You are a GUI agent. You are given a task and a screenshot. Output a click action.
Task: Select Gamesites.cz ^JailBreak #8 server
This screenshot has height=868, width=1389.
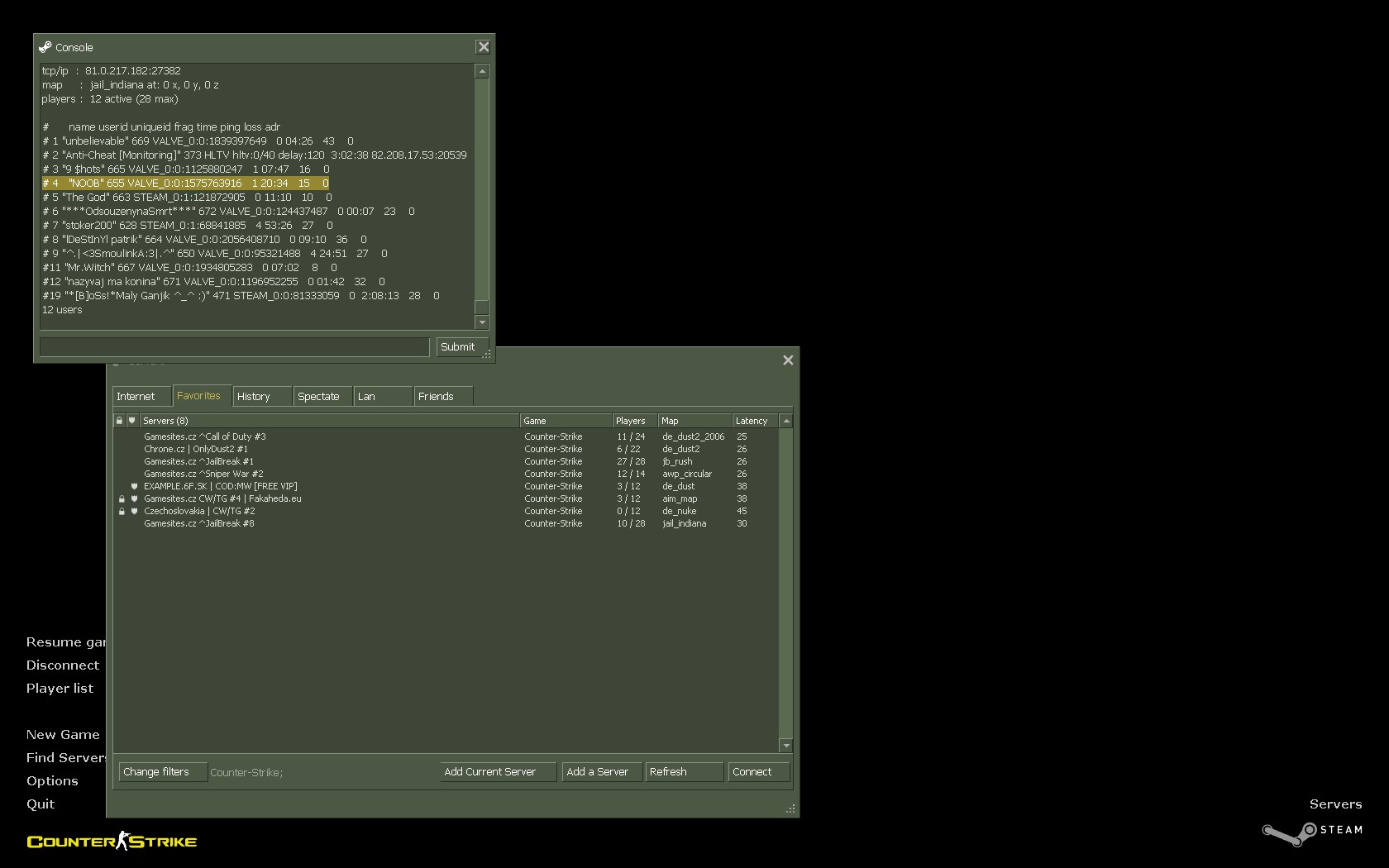(446, 523)
